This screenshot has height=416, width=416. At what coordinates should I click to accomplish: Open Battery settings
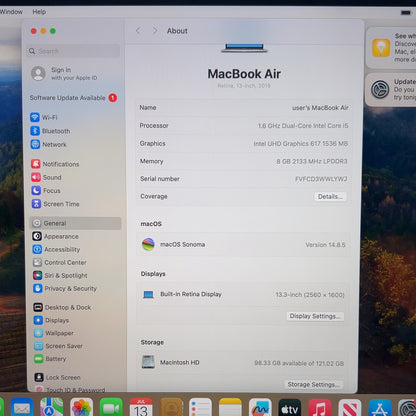click(x=50, y=359)
